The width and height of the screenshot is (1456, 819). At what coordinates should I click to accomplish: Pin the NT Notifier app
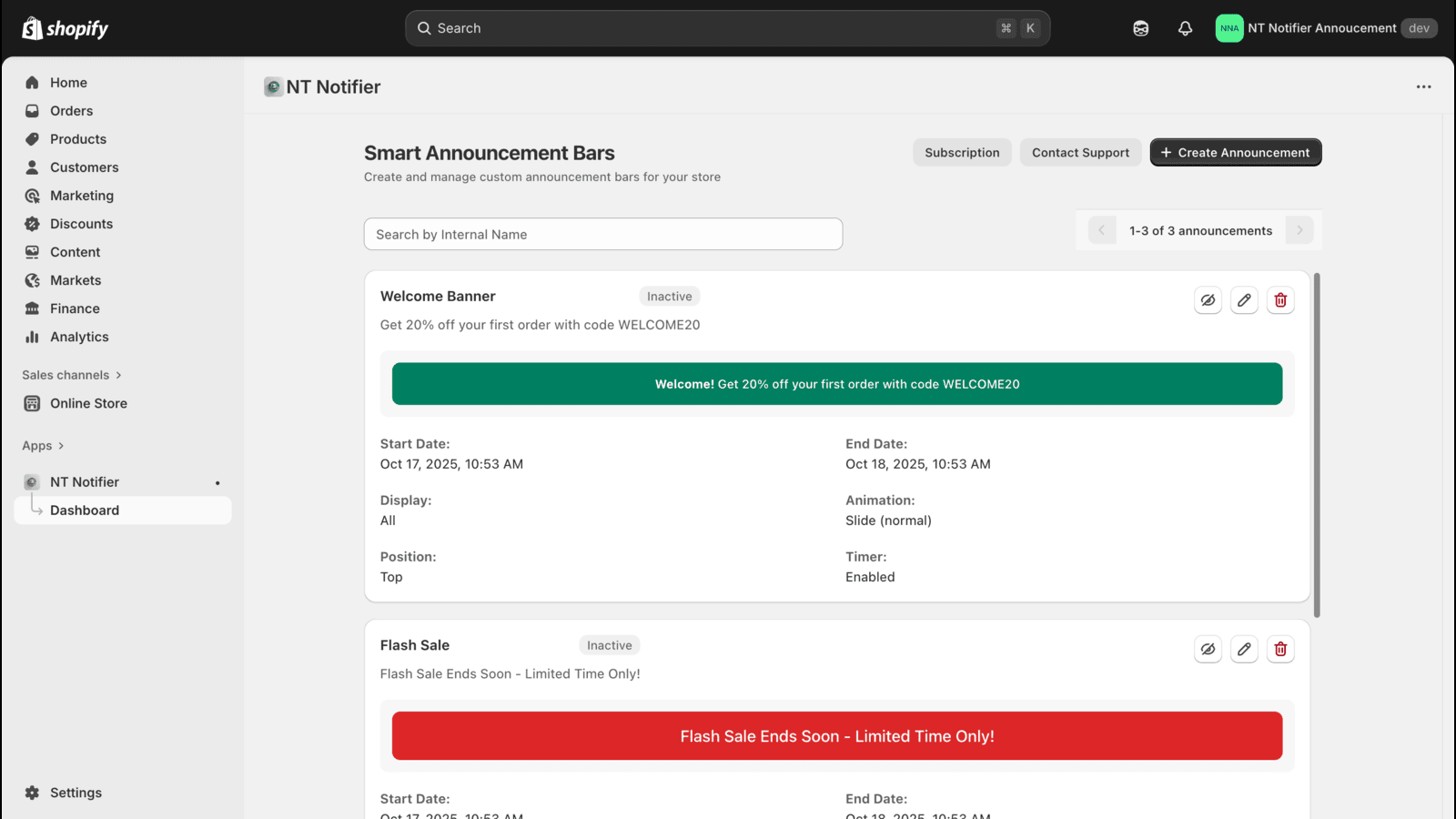click(x=217, y=481)
